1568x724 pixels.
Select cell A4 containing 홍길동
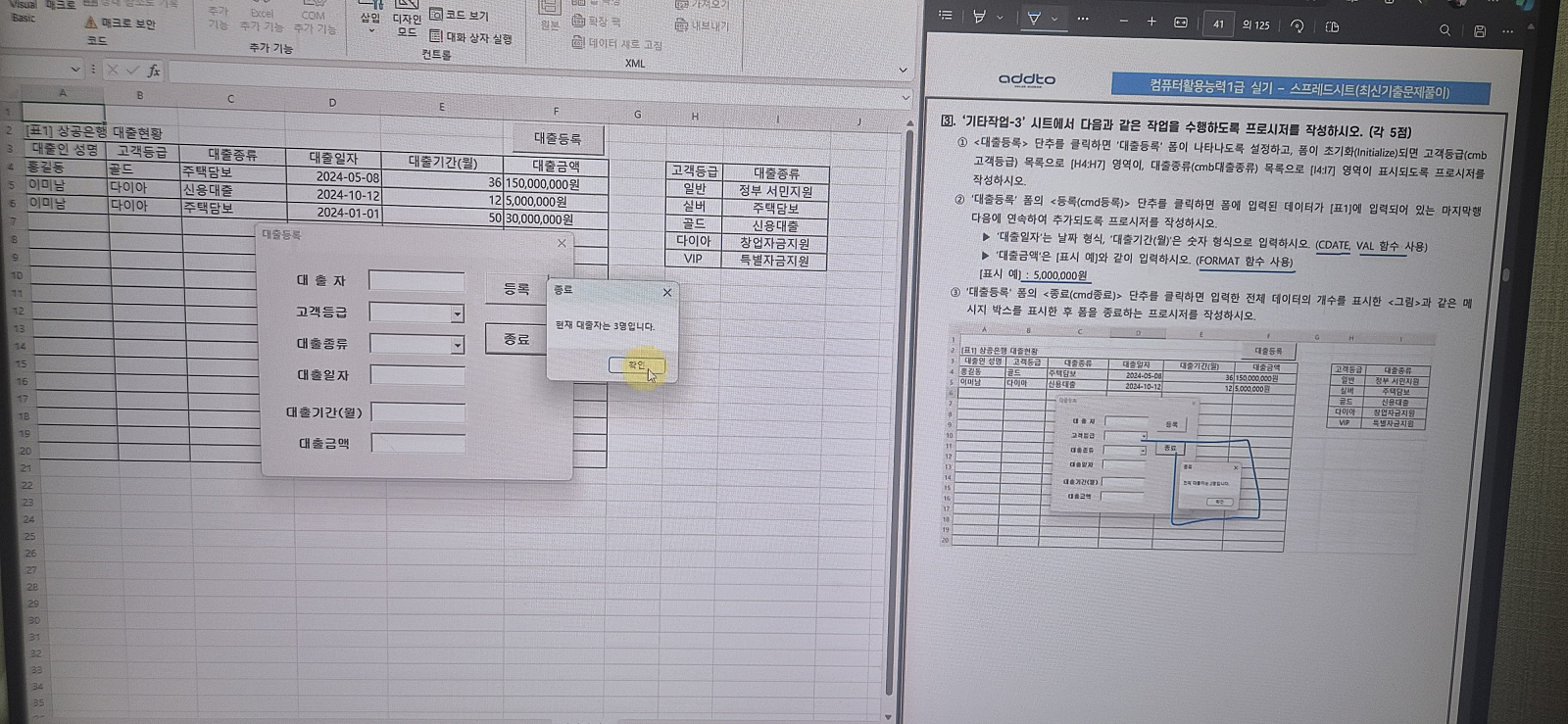pyautogui.click(x=66, y=168)
